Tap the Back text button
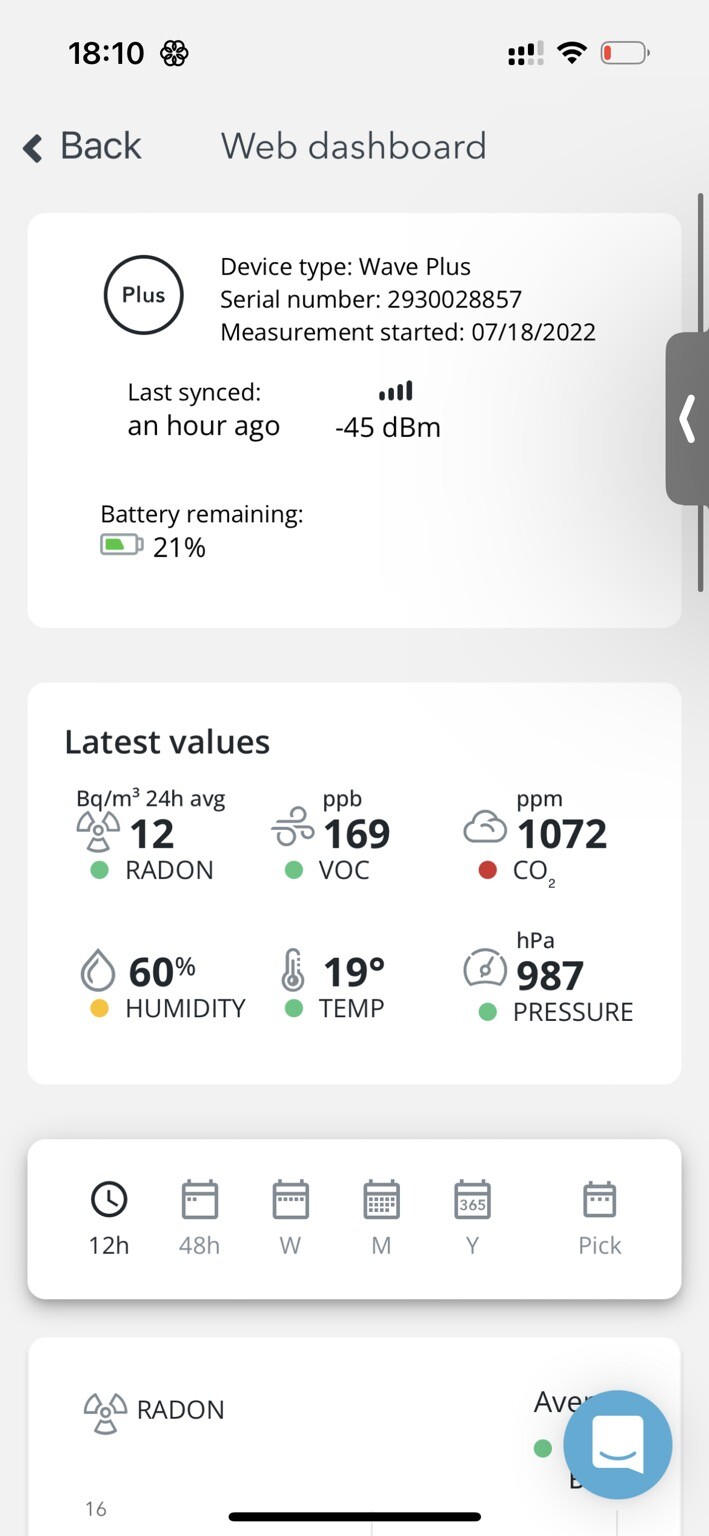709x1536 pixels. click(100, 146)
